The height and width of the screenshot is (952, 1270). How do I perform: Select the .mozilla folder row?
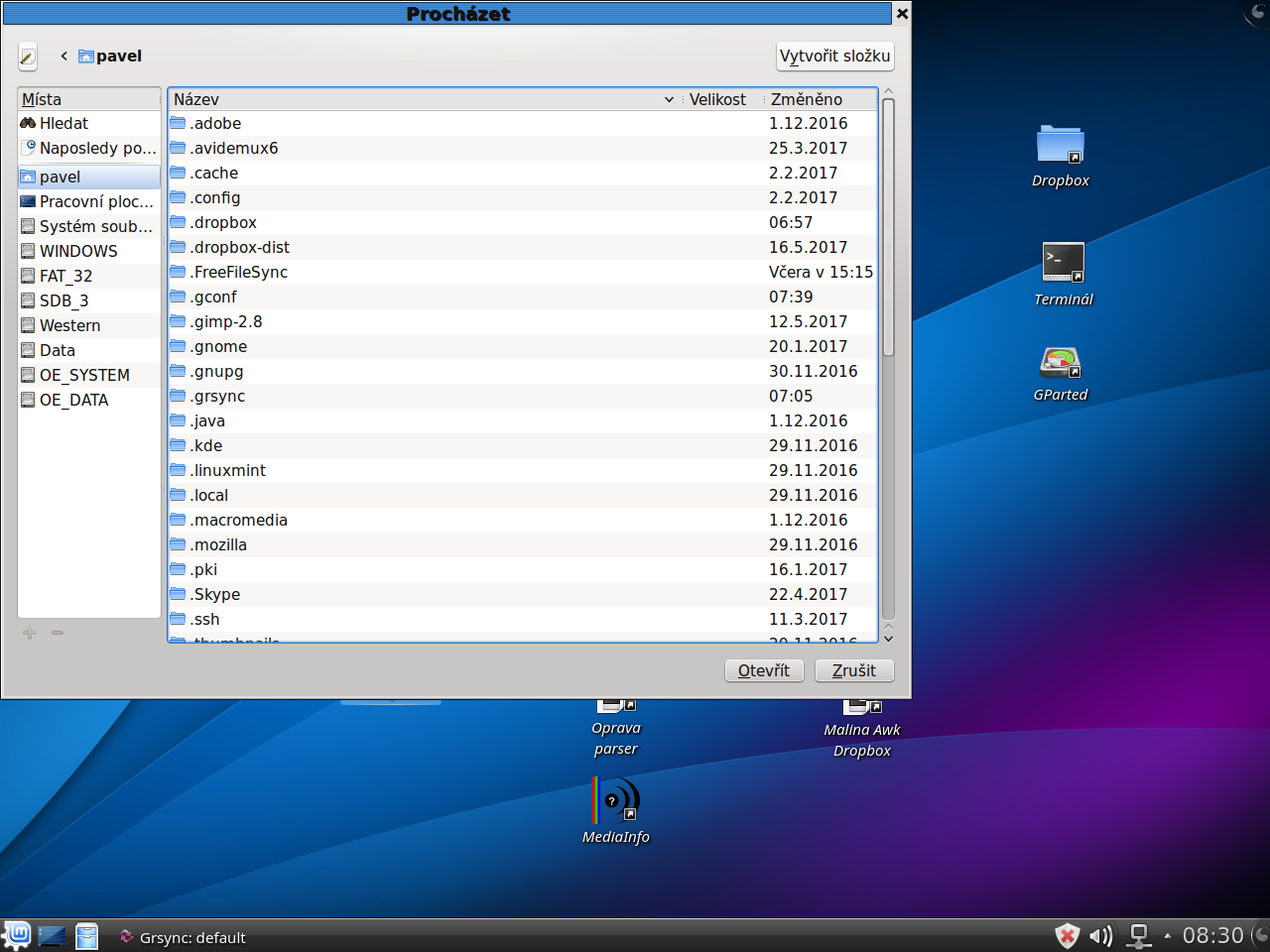(523, 544)
